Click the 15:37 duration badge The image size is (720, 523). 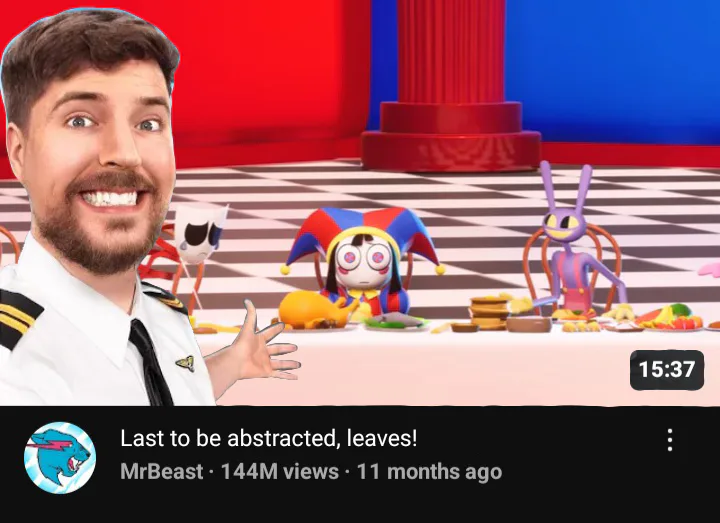click(667, 370)
